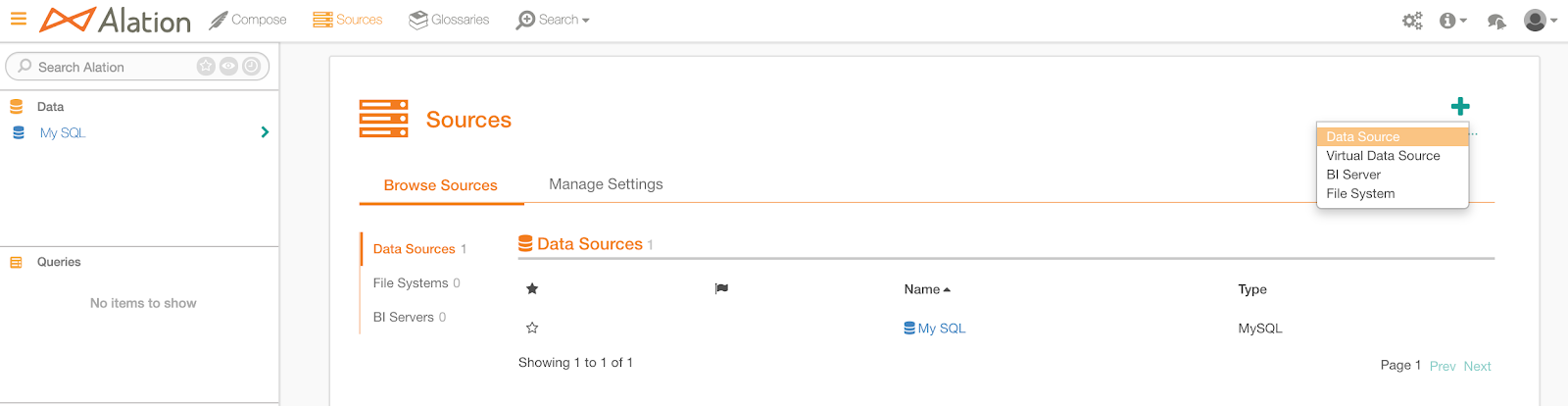The width and height of the screenshot is (1568, 406).
Task: Switch to Manage Settings tab
Action: click(606, 184)
